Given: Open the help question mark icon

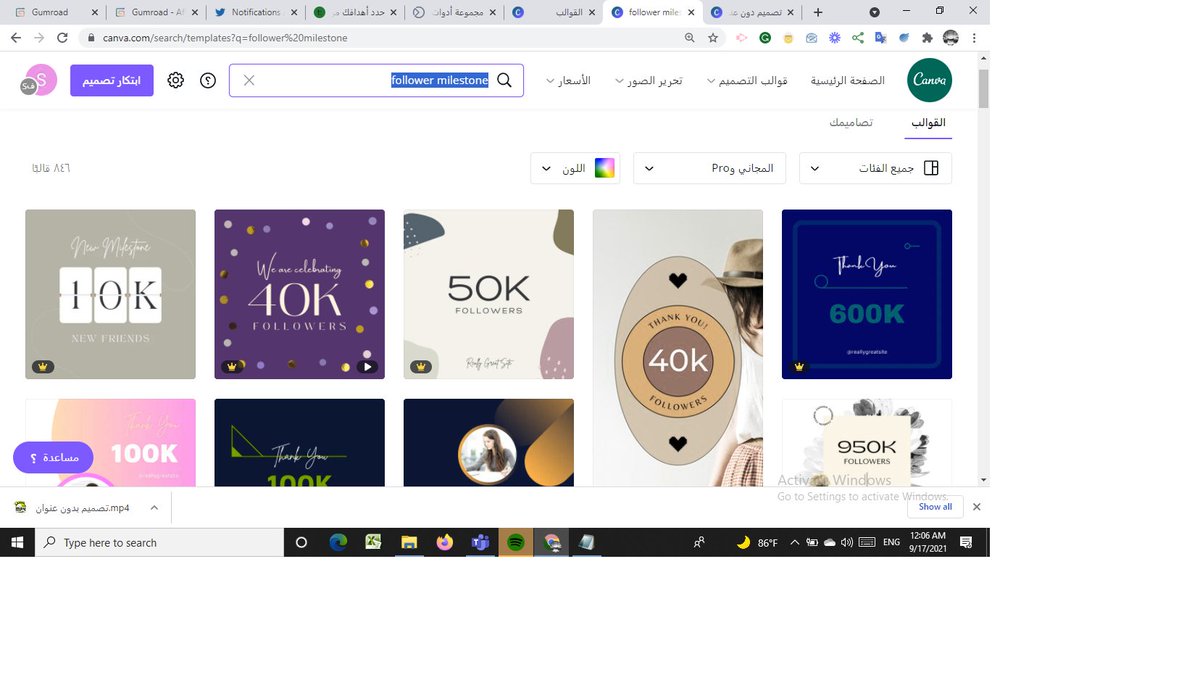Looking at the screenshot, I should 208,80.
